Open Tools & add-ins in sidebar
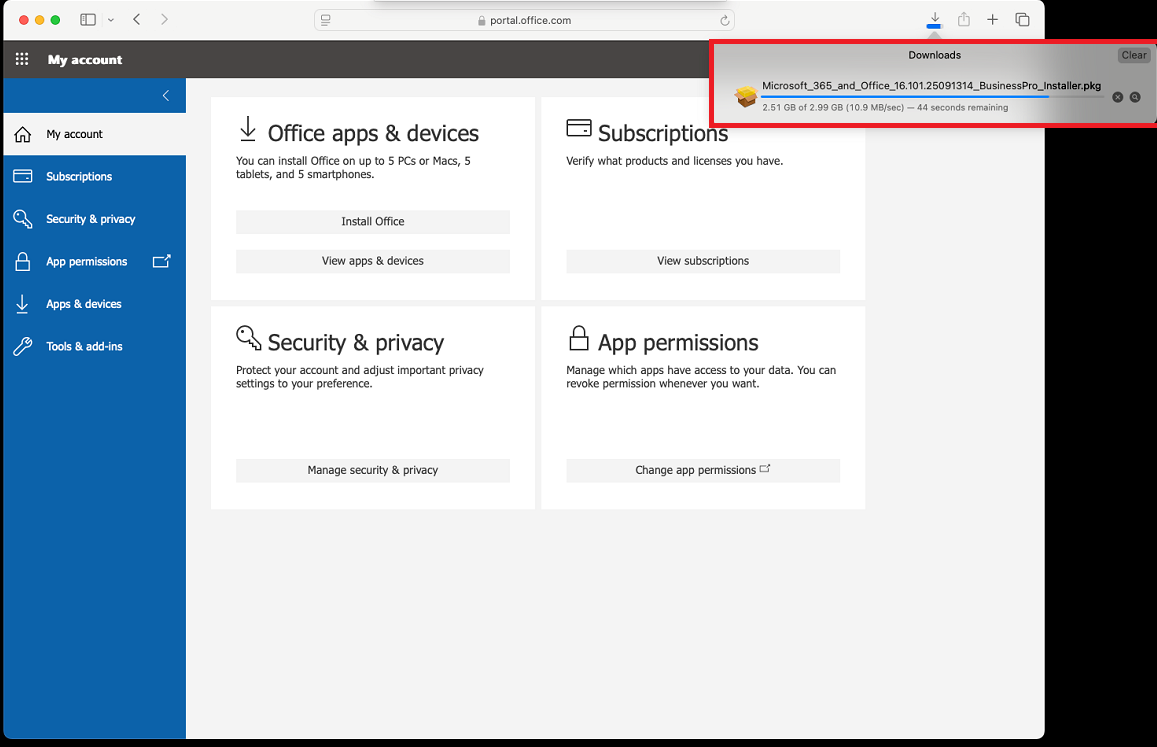Viewport: 1157px width, 747px height. (84, 347)
